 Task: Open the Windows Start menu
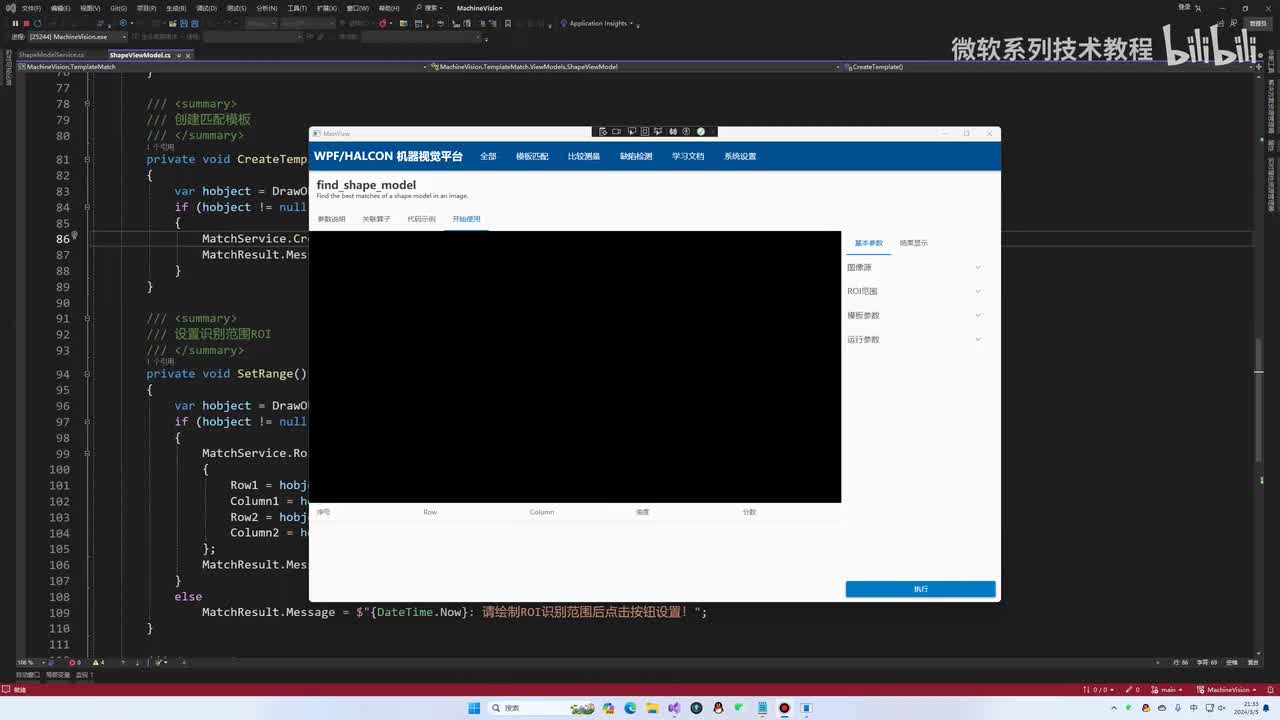474,708
